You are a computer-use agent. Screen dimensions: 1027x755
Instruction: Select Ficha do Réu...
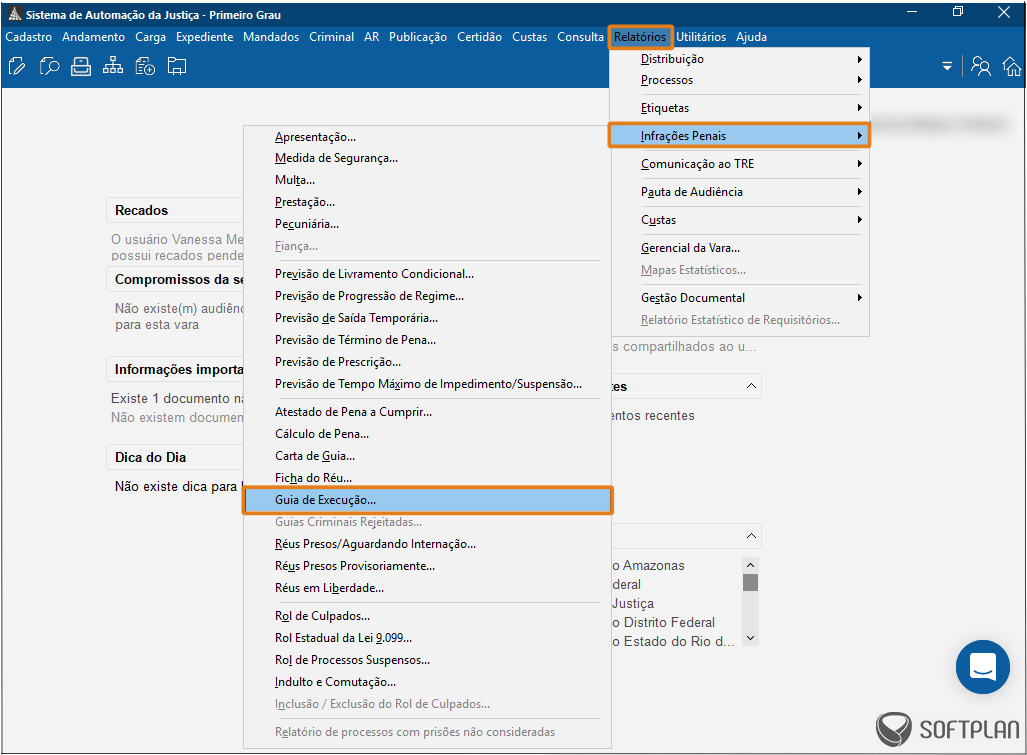427,478
